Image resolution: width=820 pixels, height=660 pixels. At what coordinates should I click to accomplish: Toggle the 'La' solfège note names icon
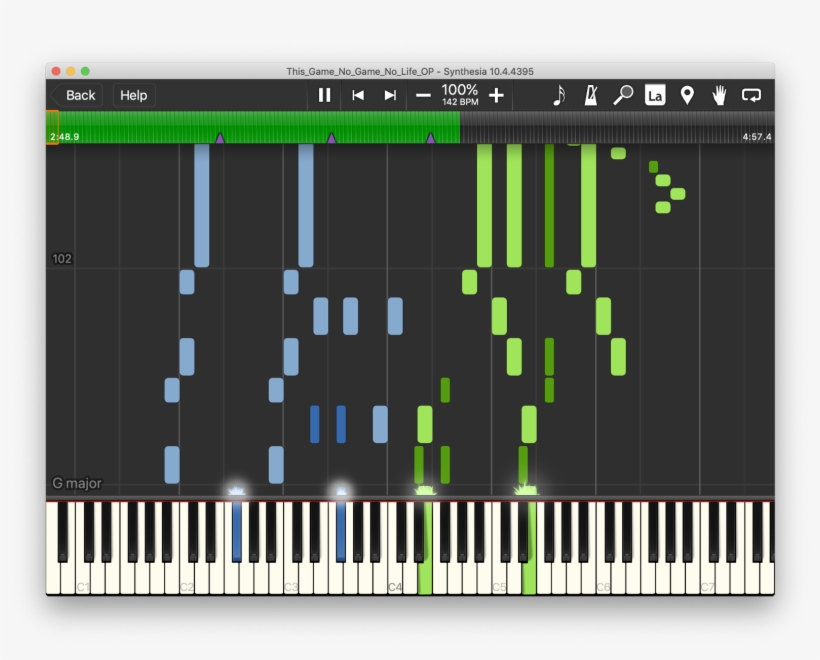655,96
